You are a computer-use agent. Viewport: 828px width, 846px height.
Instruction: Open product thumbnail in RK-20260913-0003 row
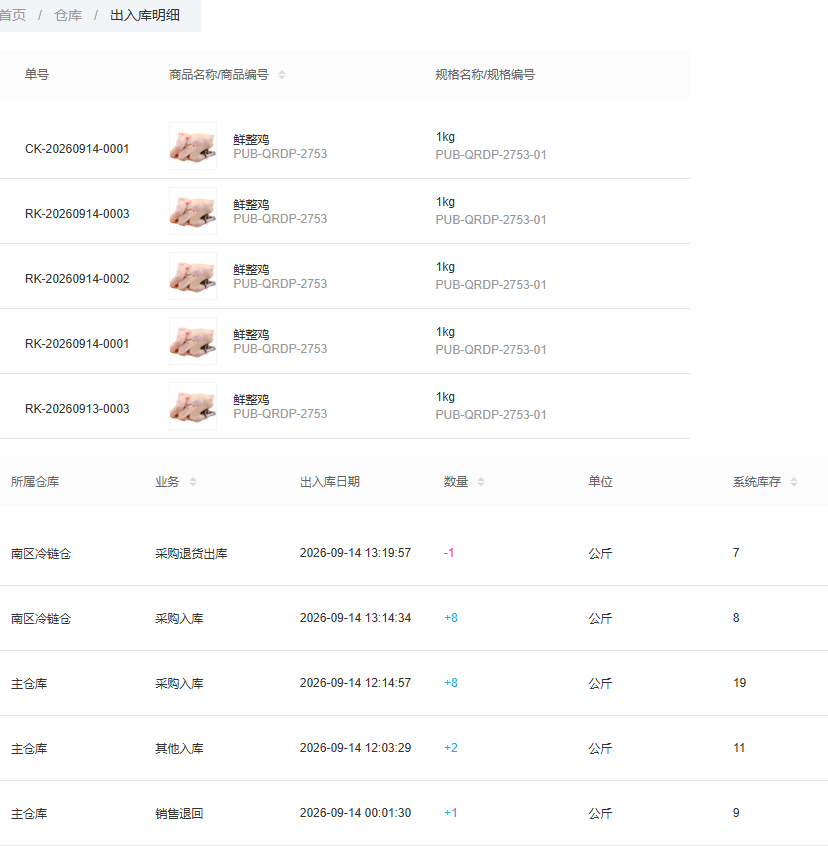tap(193, 406)
